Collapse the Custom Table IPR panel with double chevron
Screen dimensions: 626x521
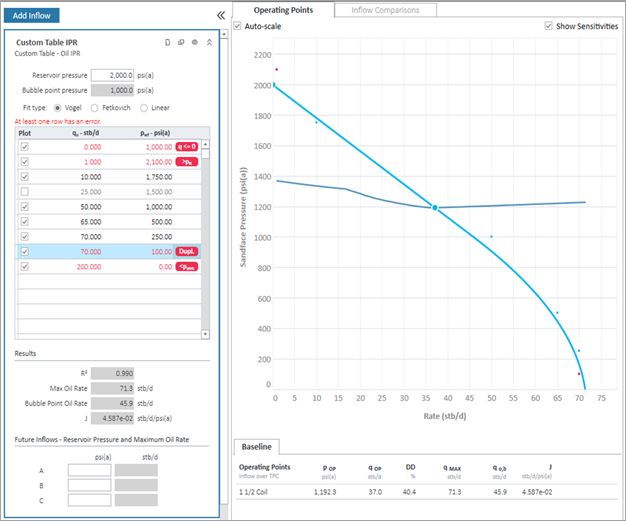click(x=209, y=42)
